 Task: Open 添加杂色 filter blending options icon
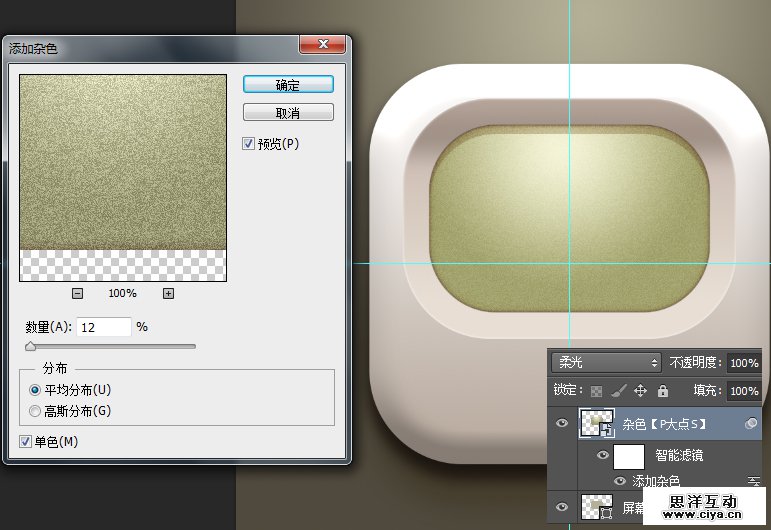pos(753,482)
